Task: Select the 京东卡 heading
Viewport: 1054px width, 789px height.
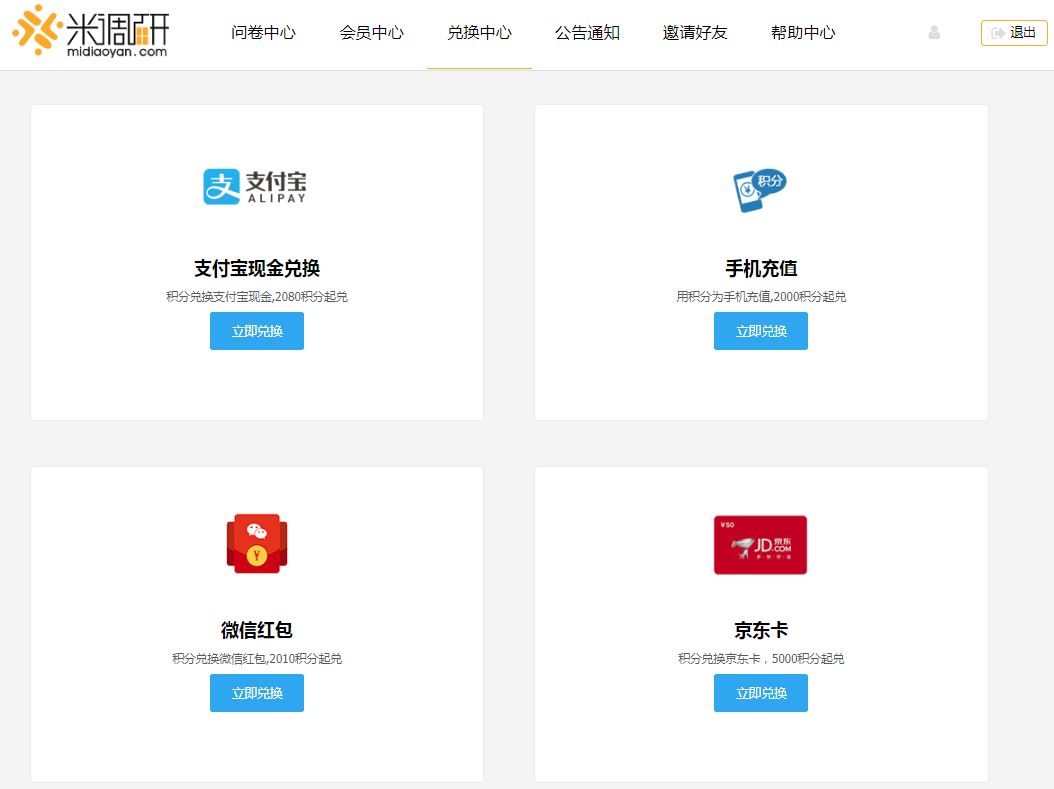Action: [x=761, y=630]
